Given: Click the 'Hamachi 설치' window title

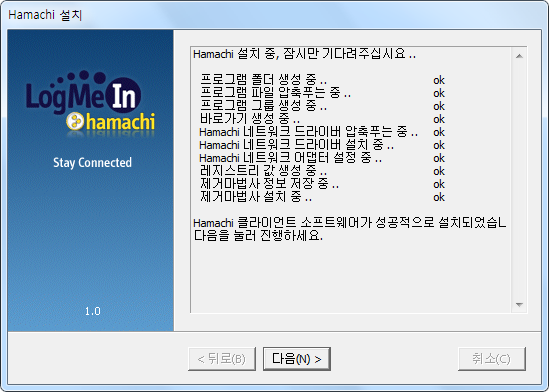Looking at the screenshot, I should click(x=45, y=15).
